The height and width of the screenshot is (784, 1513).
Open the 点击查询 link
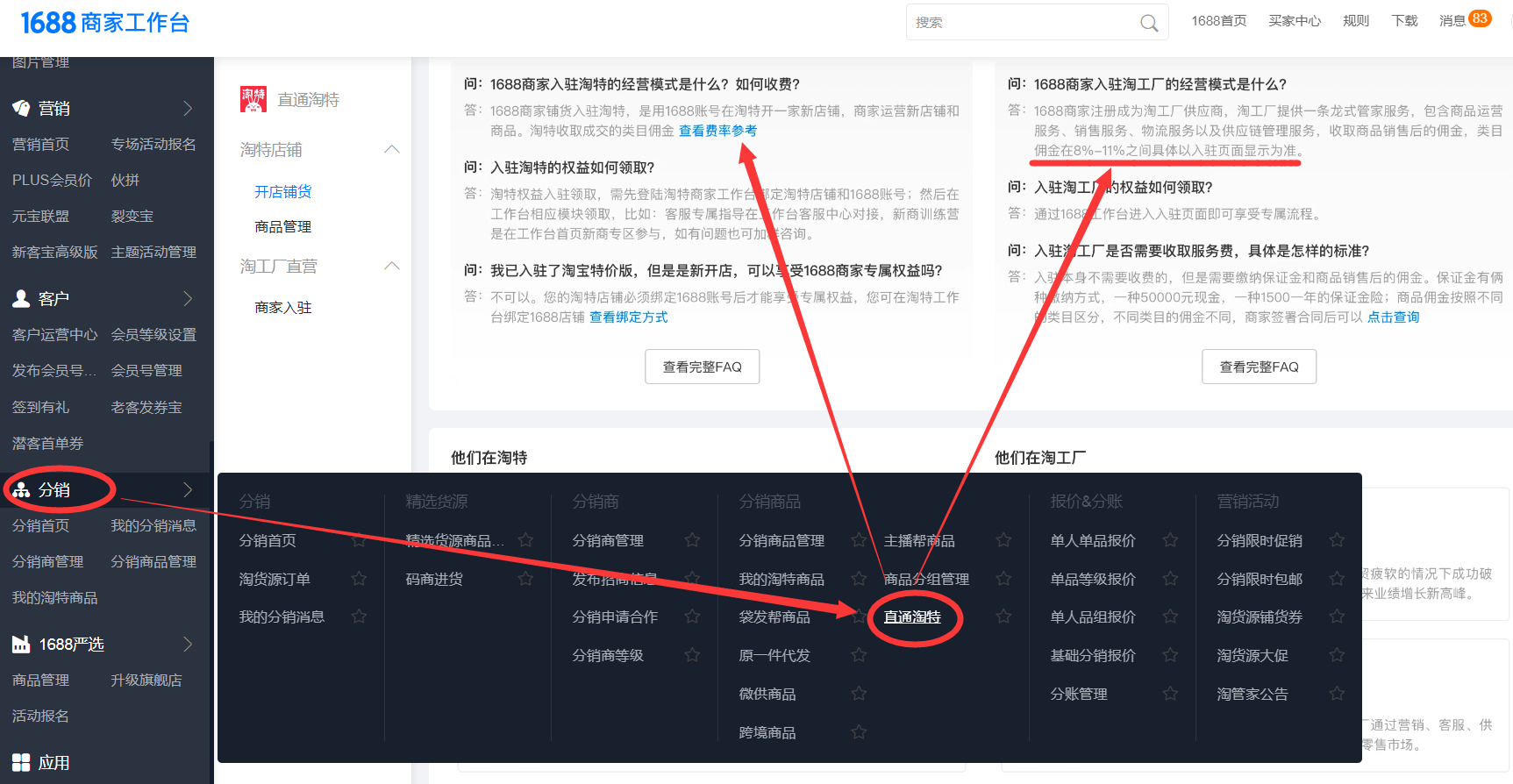(x=1393, y=317)
